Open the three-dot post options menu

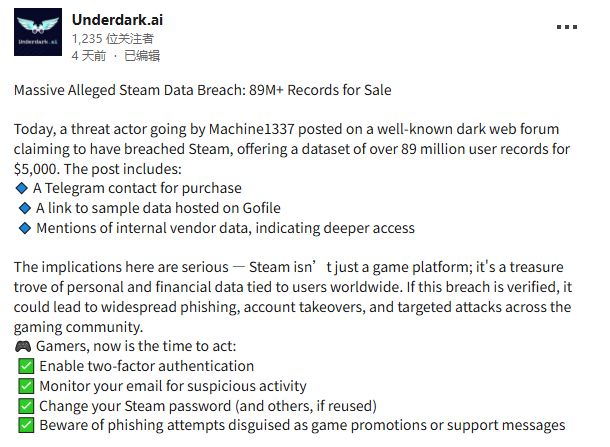tap(566, 27)
